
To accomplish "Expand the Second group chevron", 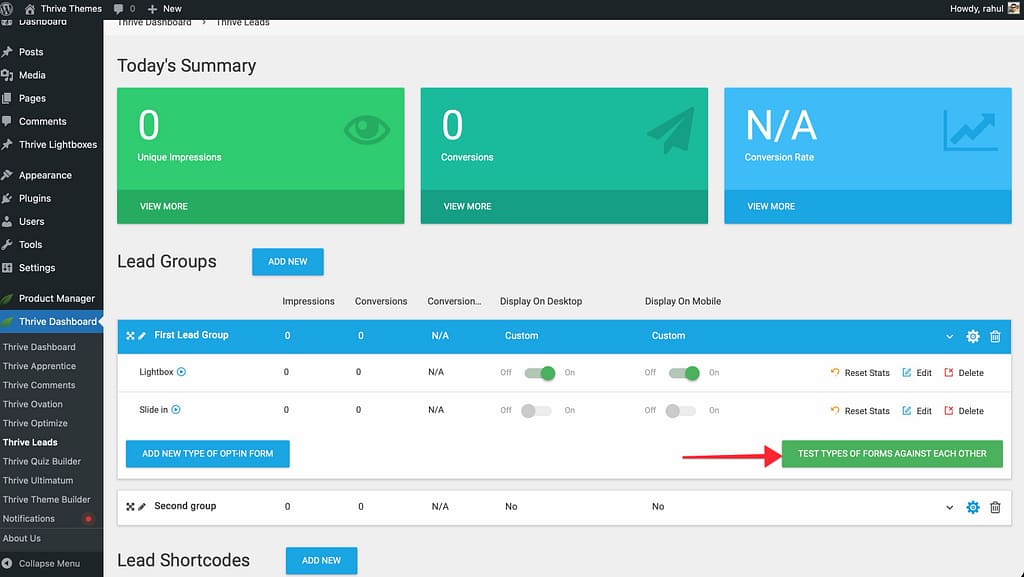I will pos(949,507).
